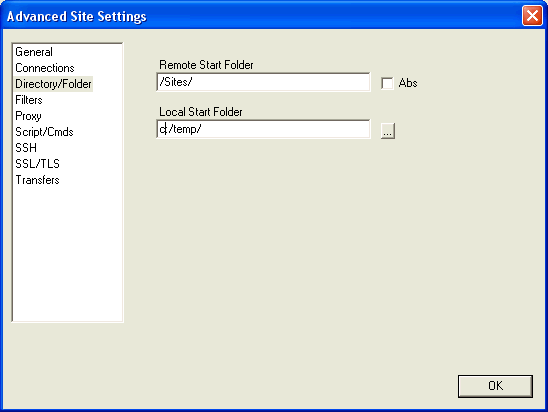Click empty space below Transfers in list

point(67,252)
